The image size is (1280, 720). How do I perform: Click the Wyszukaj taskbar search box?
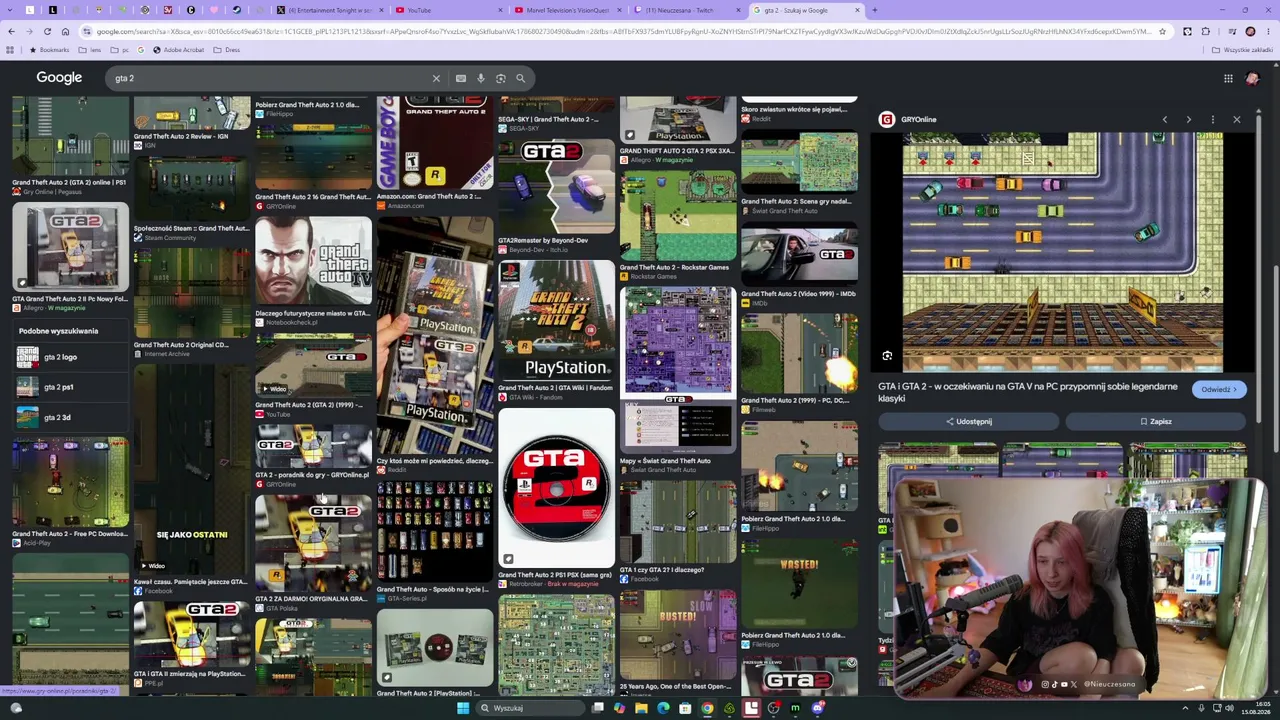[x=530, y=708]
